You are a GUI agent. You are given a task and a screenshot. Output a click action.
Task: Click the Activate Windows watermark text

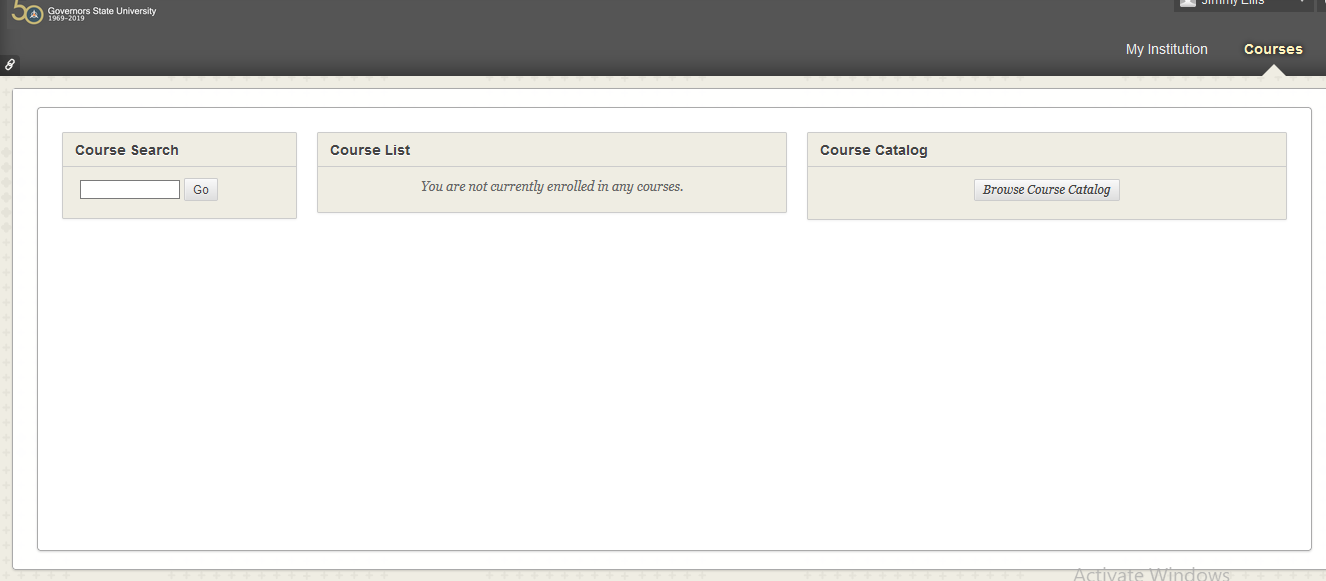(1151, 574)
